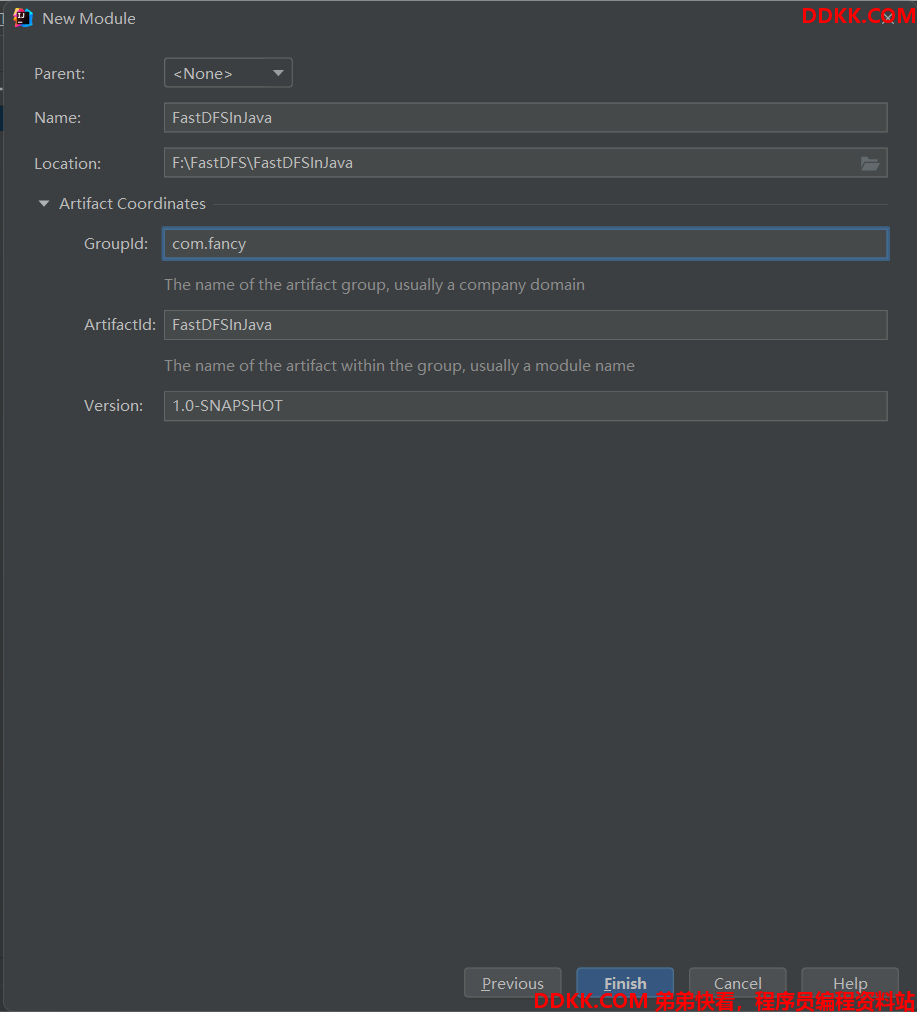This screenshot has width=917, height=1012.
Task: Close the New Module window
Action: (888, 19)
